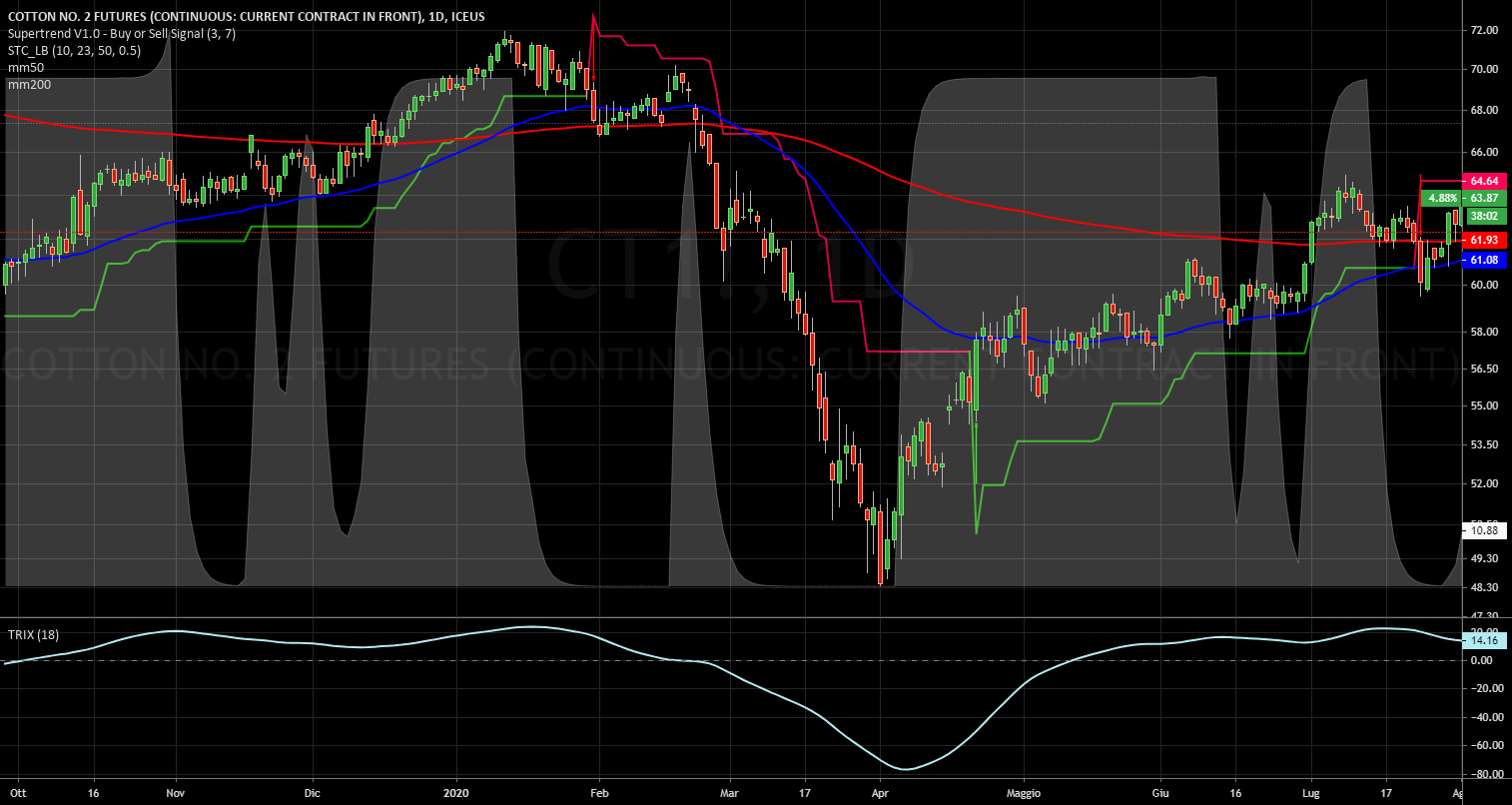This screenshot has height=805, width=1512.
Task: Click the Cotton No. 2 Futures chart title
Action: tap(247, 17)
